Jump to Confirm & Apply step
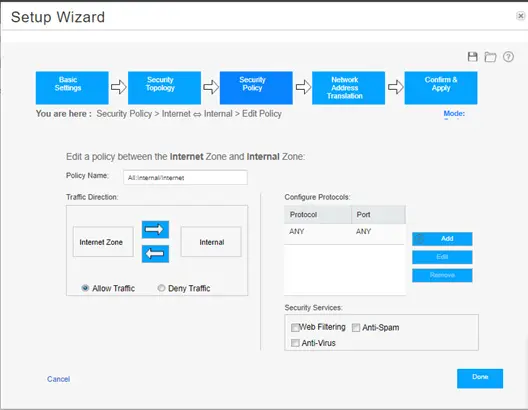 pos(441,88)
